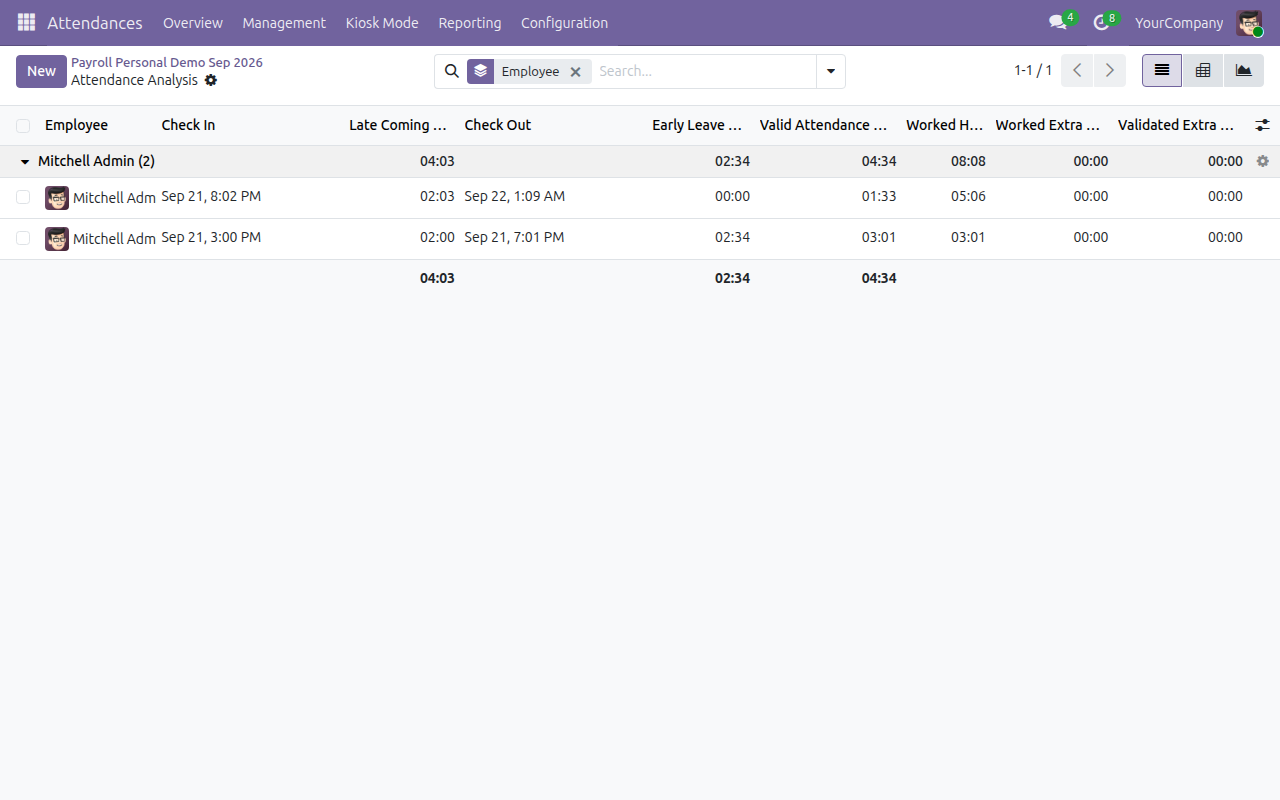Focus the Search input field

pyautogui.click(x=704, y=71)
